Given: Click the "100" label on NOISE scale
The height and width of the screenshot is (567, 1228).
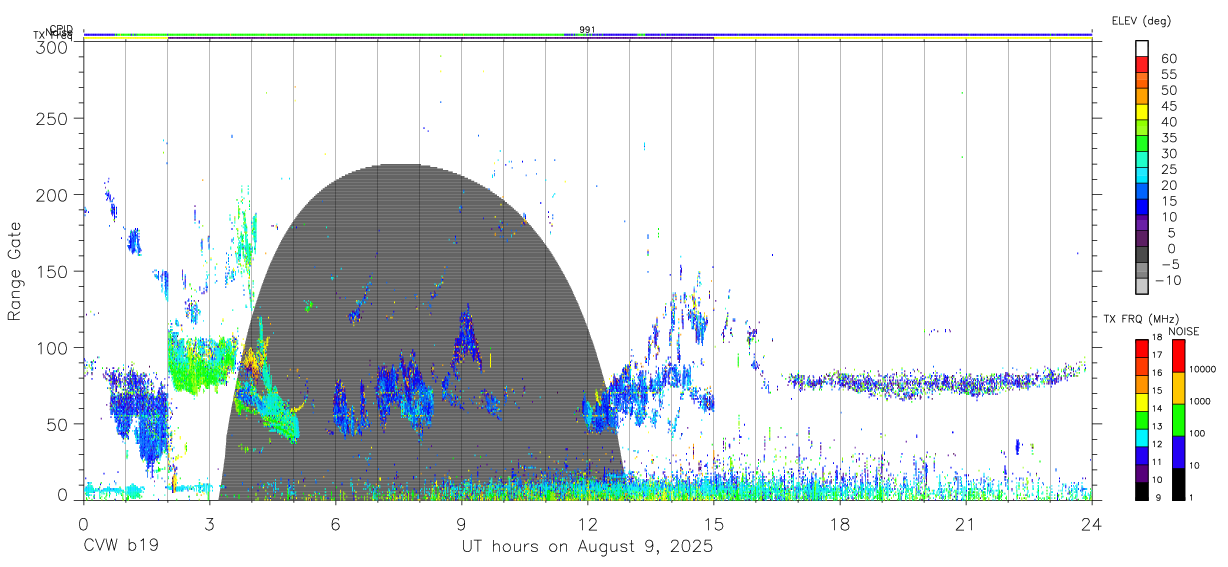Looking at the screenshot, I should (x=1198, y=434).
